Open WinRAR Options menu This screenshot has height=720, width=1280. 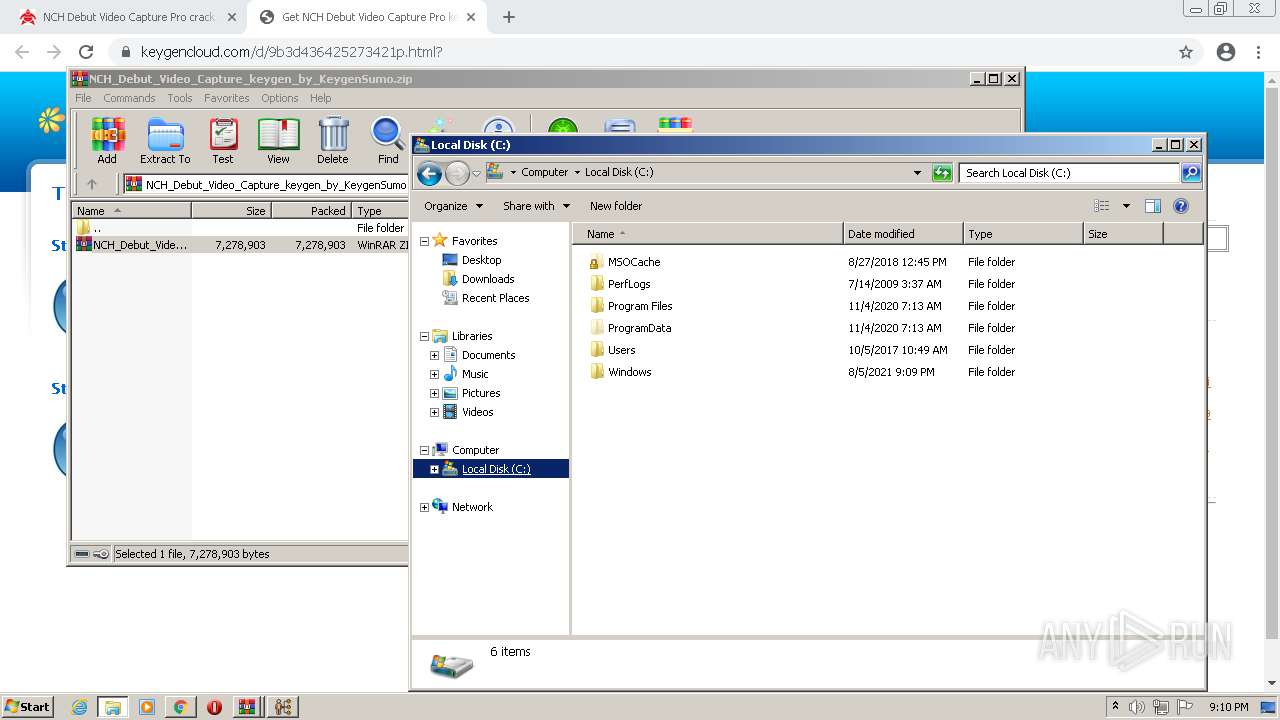point(280,98)
